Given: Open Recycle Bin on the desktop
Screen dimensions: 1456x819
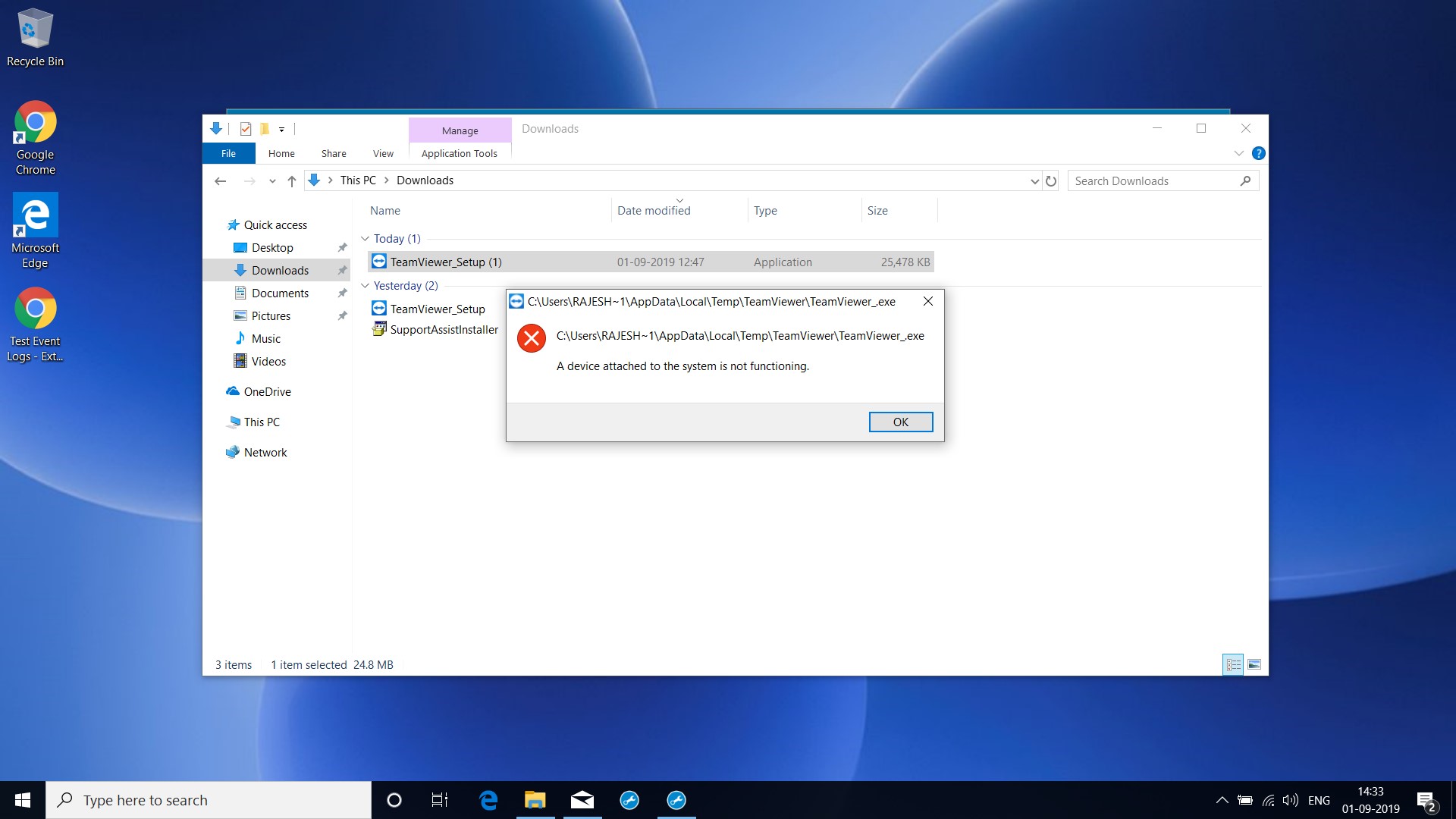Looking at the screenshot, I should coord(35,30).
